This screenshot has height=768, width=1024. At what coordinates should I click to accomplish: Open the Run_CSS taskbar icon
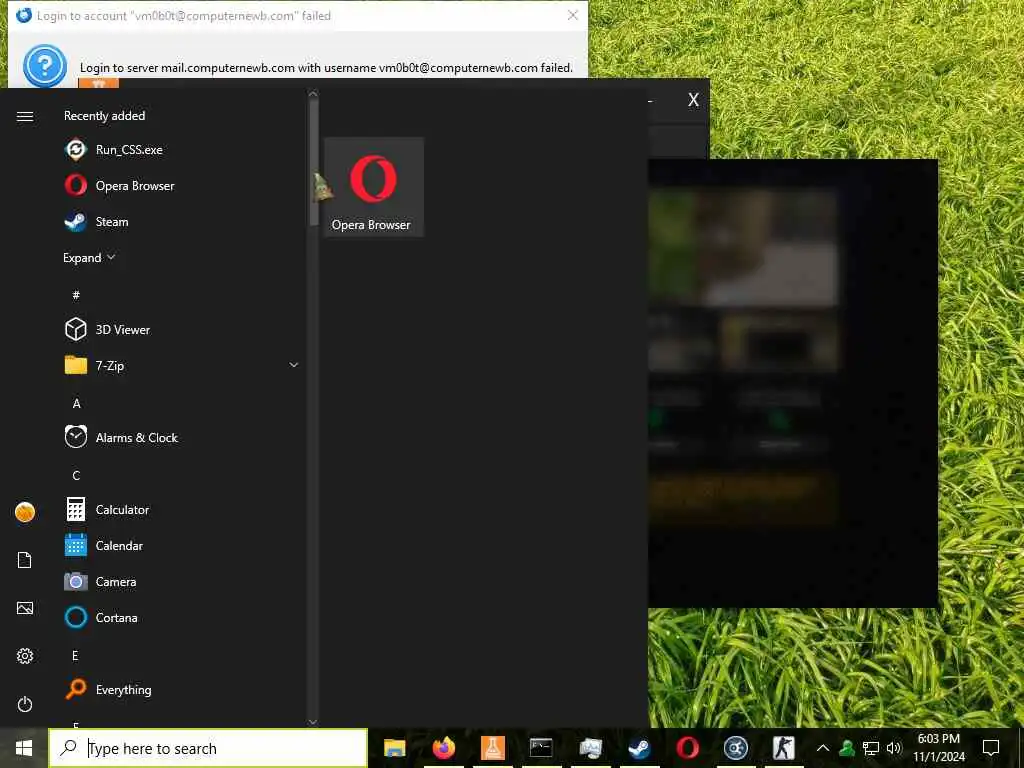735,748
